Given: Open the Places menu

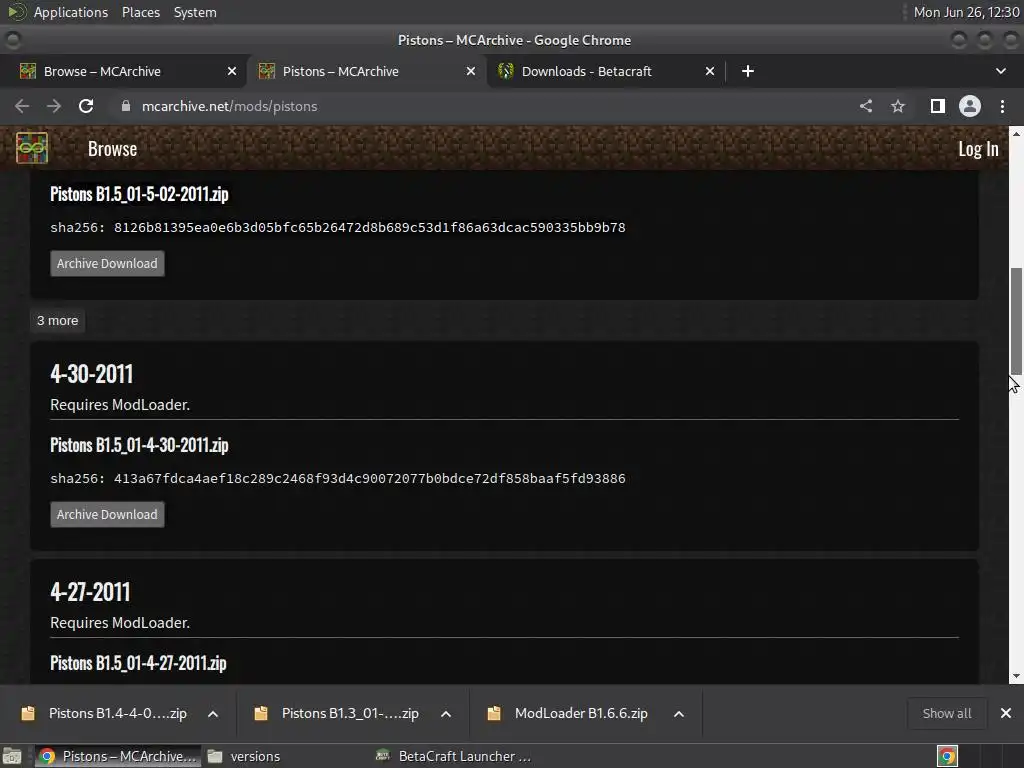Looking at the screenshot, I should (x=140, y=12).
